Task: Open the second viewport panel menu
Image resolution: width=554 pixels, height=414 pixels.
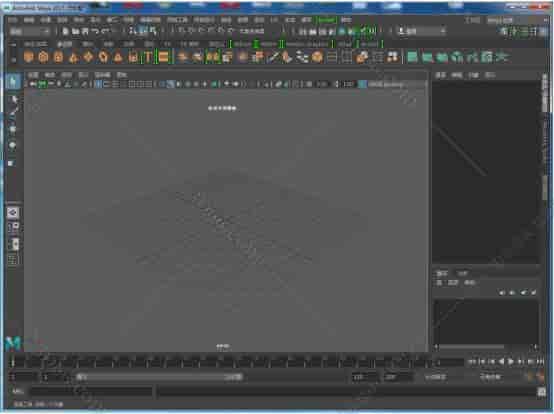Action: point(50,75)
